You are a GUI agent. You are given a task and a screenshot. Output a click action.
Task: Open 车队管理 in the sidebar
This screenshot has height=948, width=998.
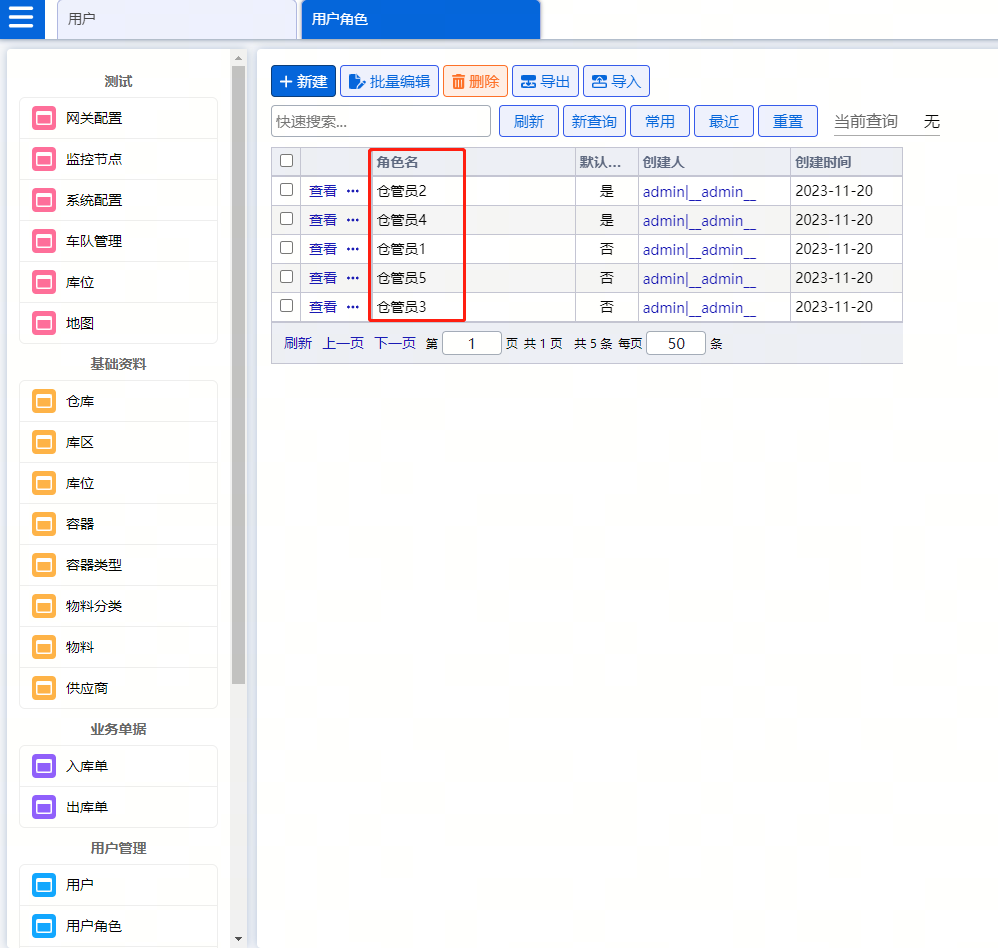(118, 241)
